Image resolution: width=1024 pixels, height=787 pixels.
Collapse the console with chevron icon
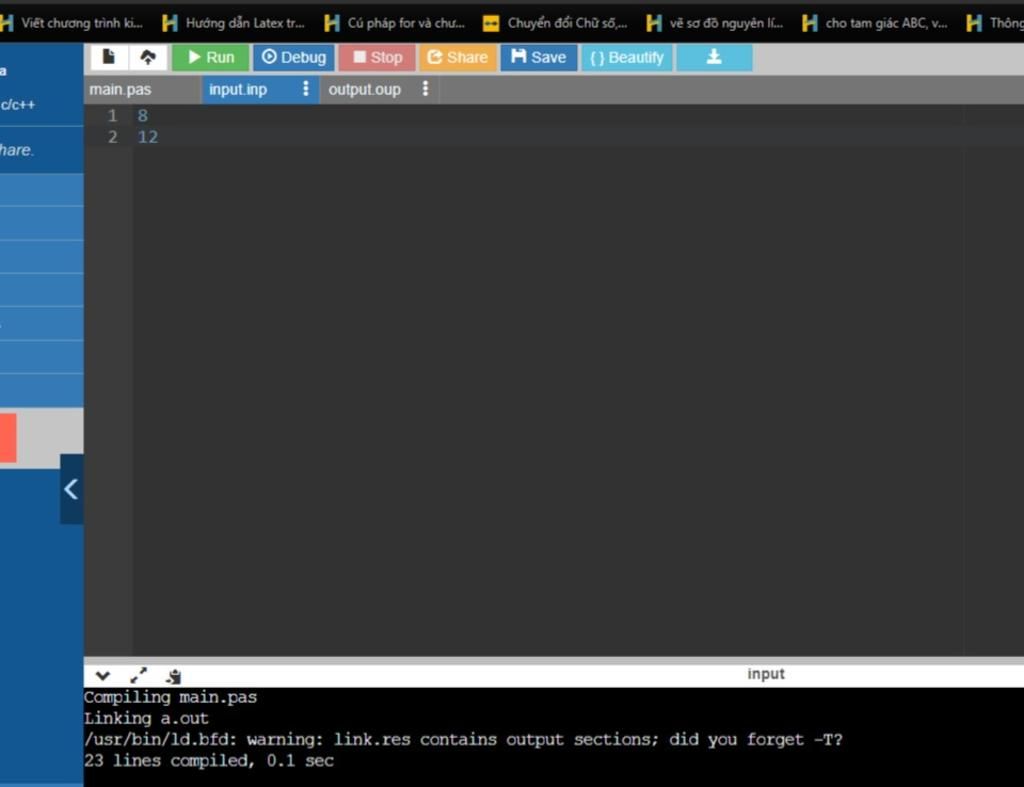(x=103, y=675)
